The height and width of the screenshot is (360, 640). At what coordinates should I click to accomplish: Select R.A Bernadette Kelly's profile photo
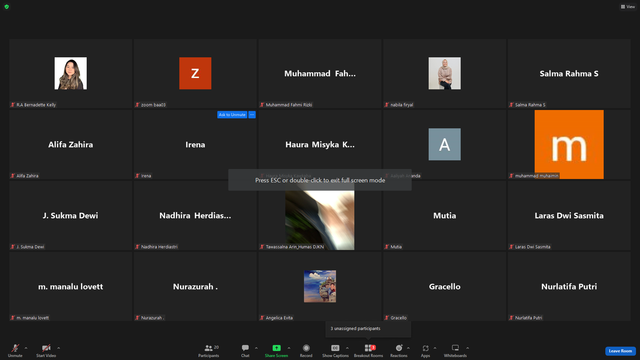tap(71, 73)
